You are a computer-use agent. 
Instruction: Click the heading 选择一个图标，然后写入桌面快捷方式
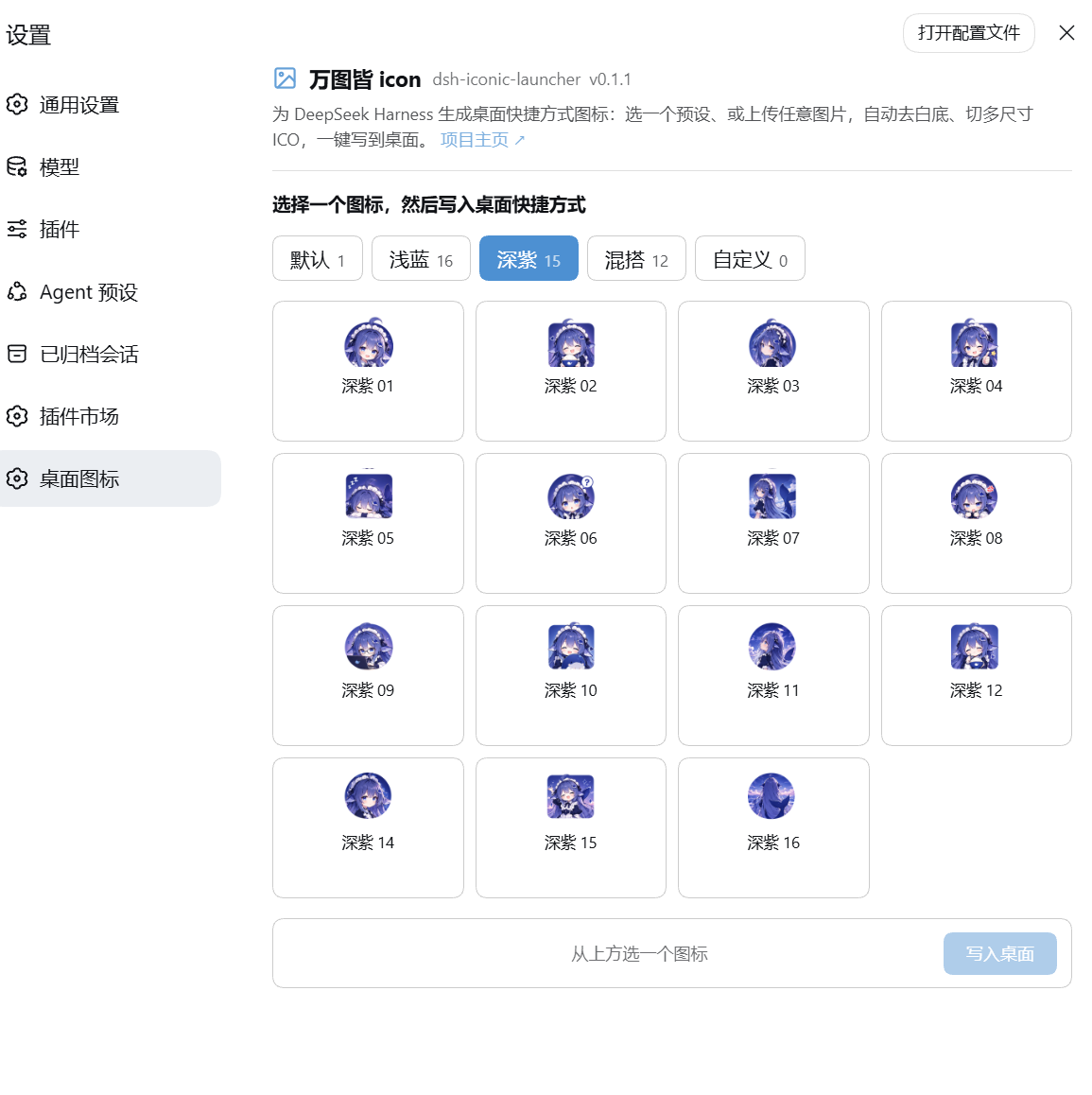(428, 204)
